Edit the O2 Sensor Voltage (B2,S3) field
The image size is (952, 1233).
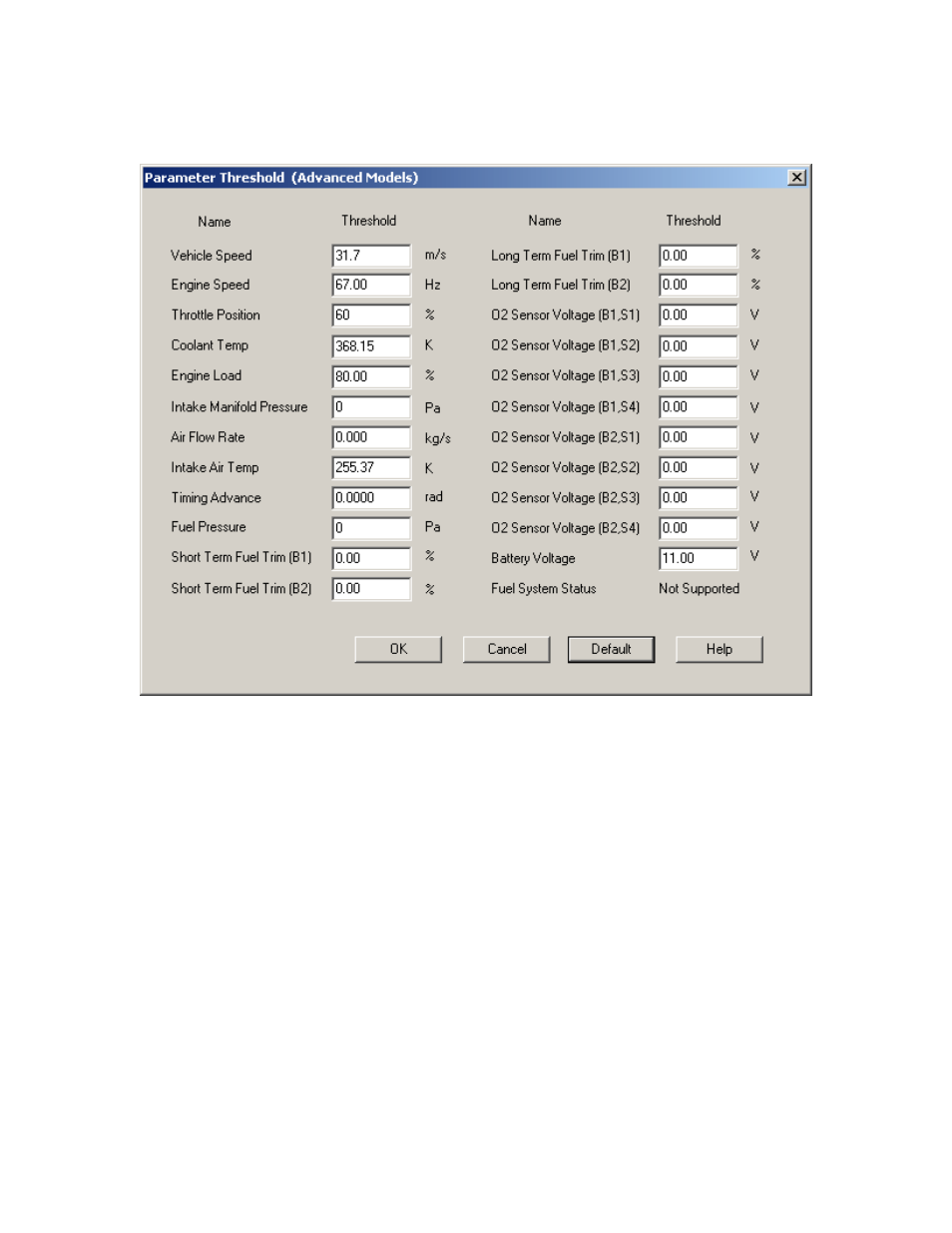[699, 497]
